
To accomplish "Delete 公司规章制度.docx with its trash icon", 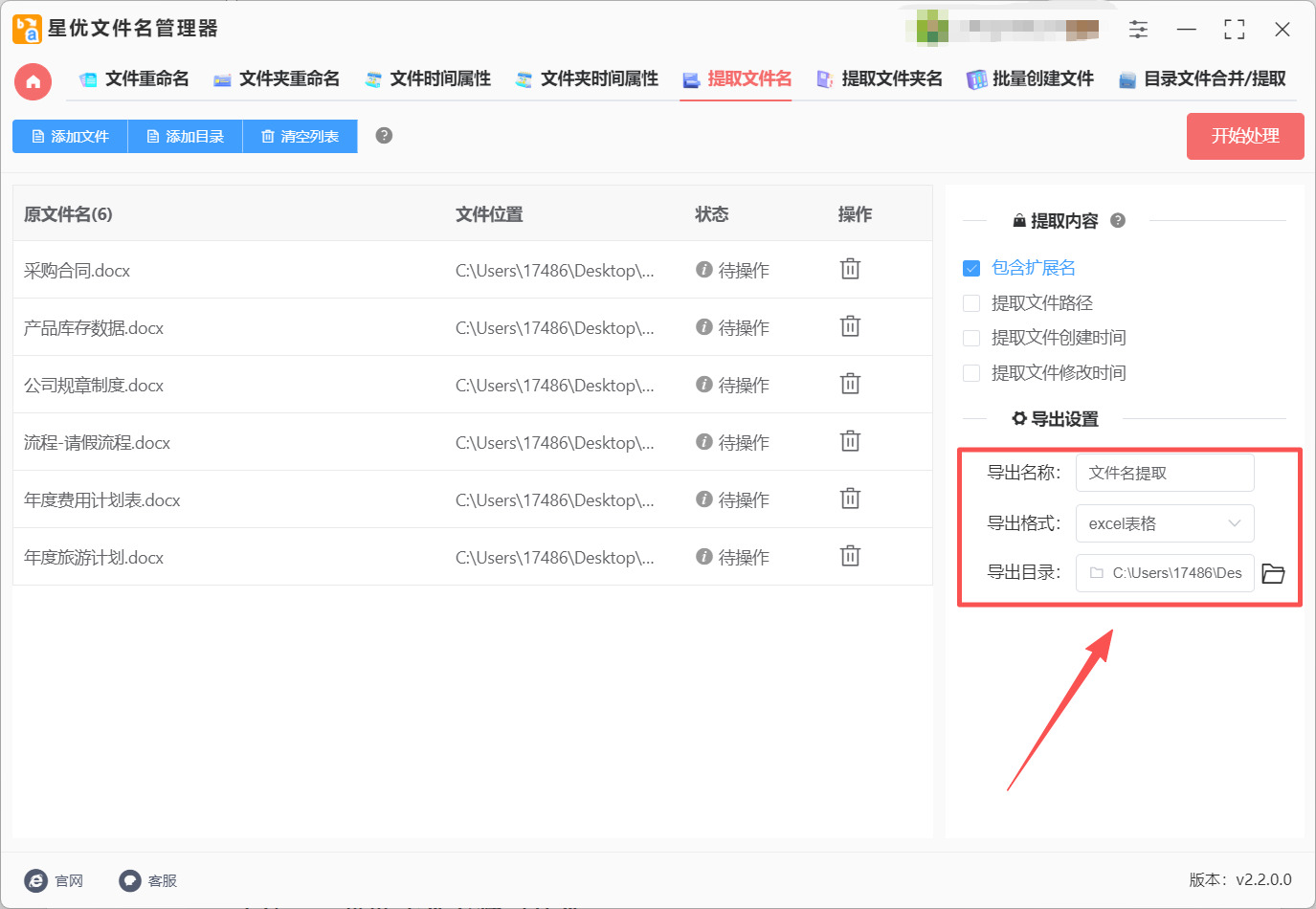I will pos(850,384).
